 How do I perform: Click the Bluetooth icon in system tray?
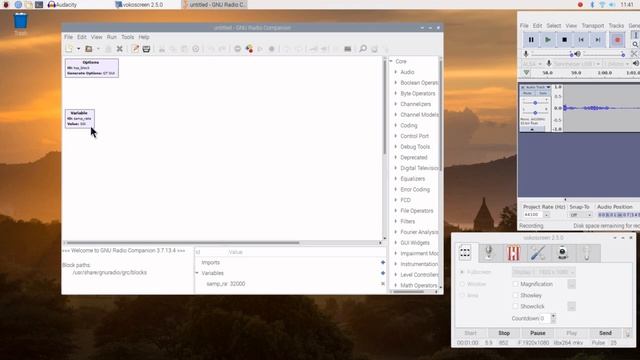point(592,4)
